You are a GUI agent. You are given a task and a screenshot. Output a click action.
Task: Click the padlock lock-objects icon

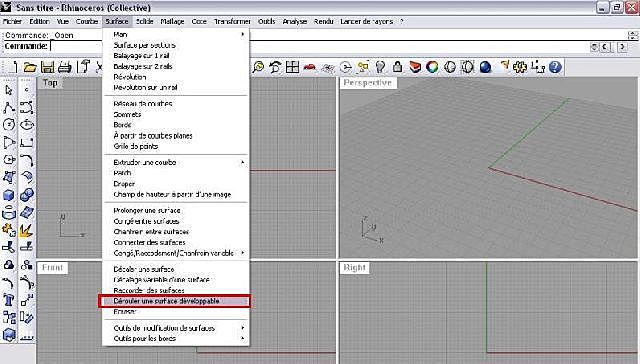(398, 67)
